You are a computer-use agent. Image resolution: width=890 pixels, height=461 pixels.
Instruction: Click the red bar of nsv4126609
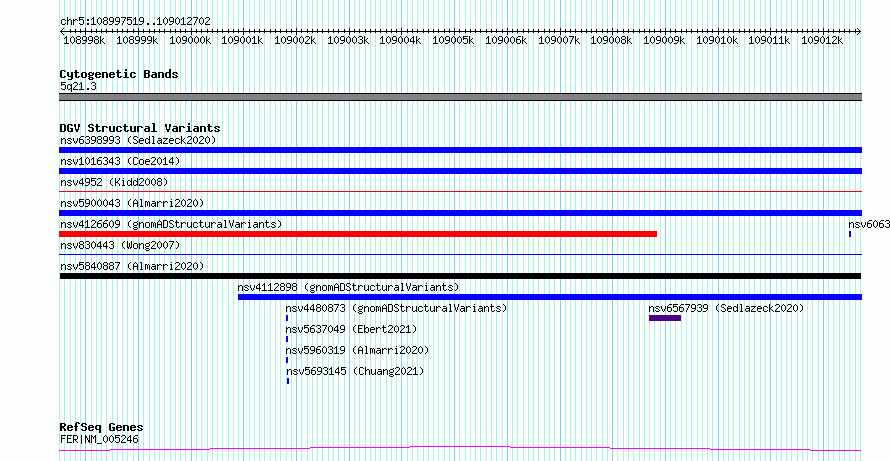[358, 234]
